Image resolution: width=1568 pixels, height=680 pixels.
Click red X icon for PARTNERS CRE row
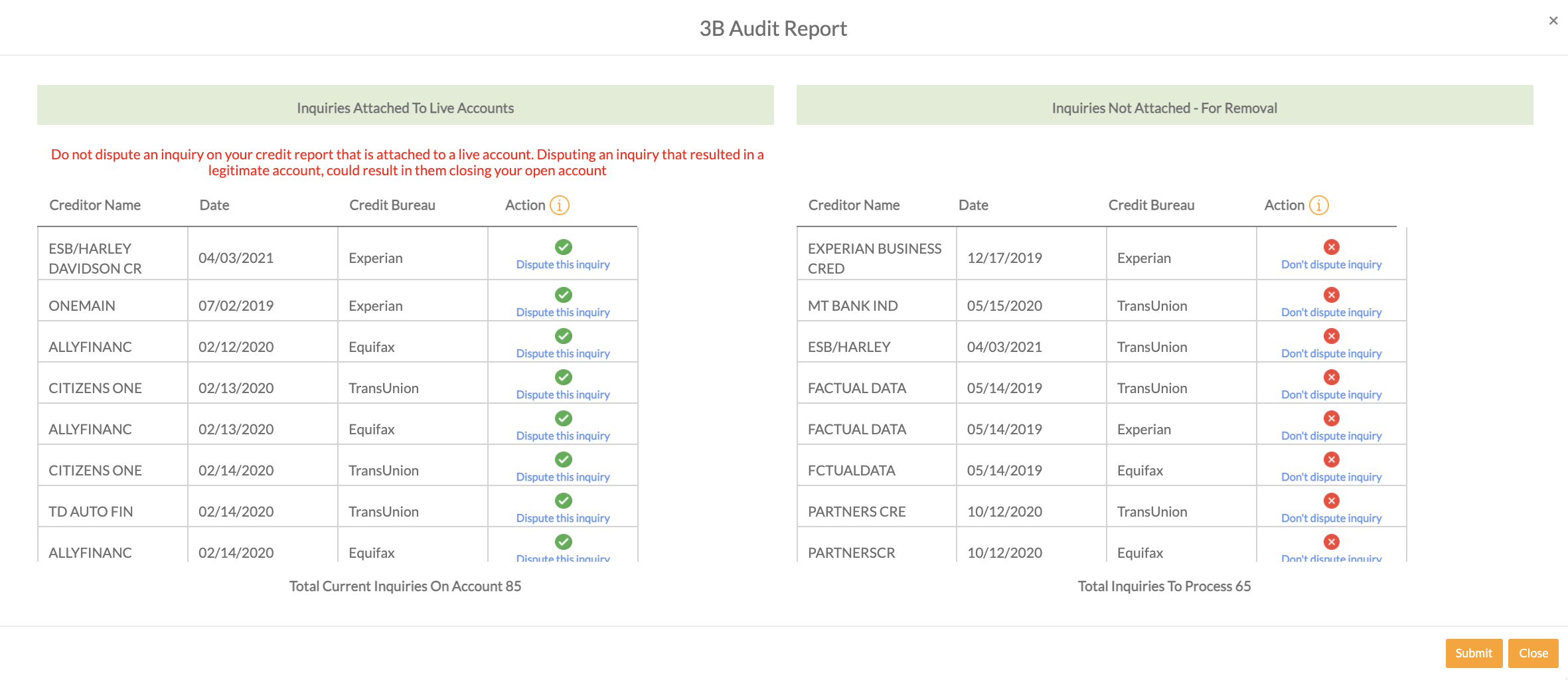pos(1332,501)
